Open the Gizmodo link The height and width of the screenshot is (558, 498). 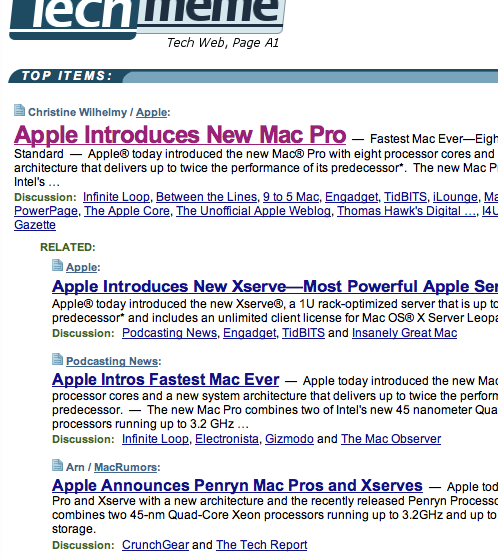click(289, 439)
